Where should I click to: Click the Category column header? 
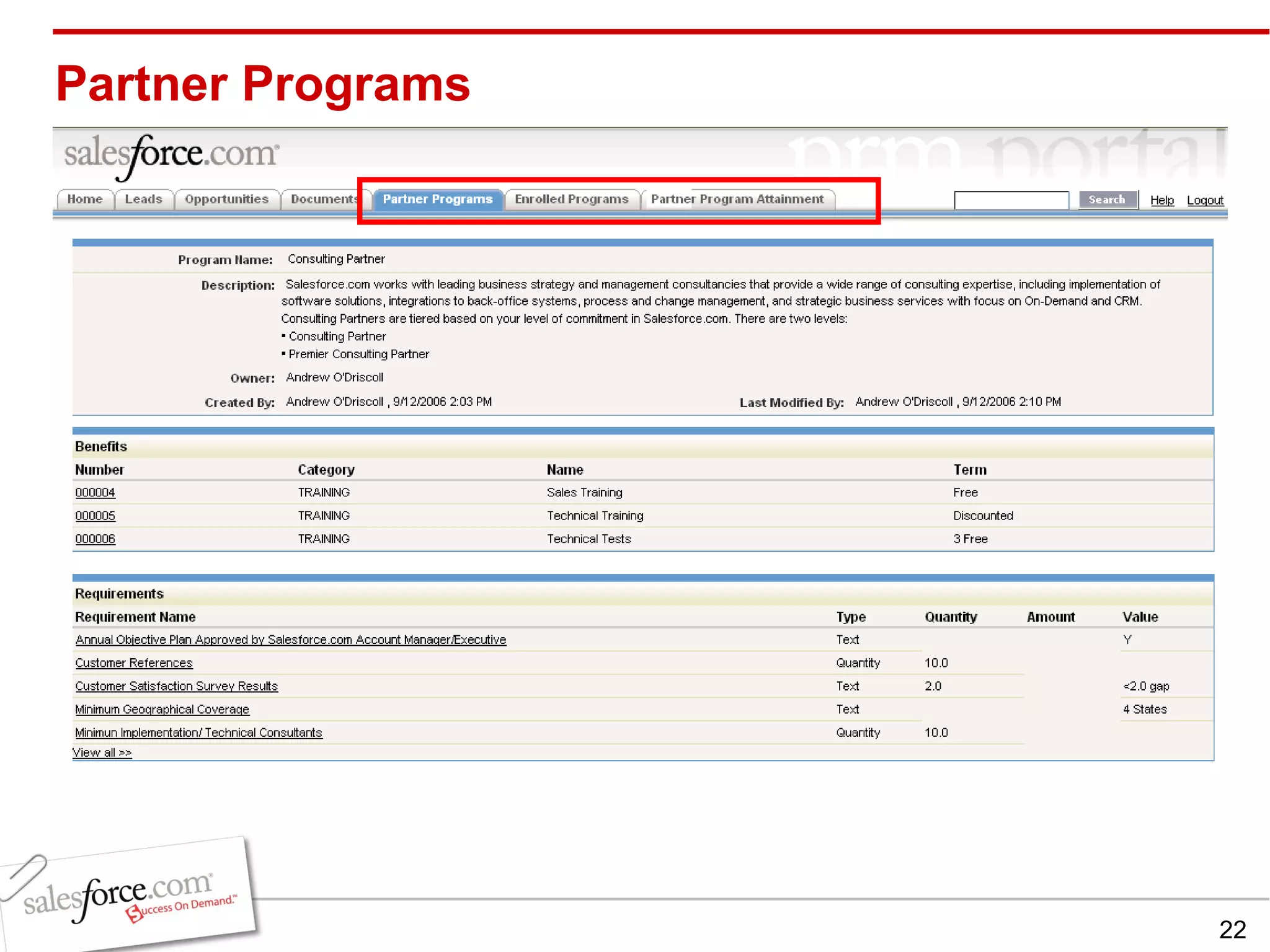tap(326, 470)
